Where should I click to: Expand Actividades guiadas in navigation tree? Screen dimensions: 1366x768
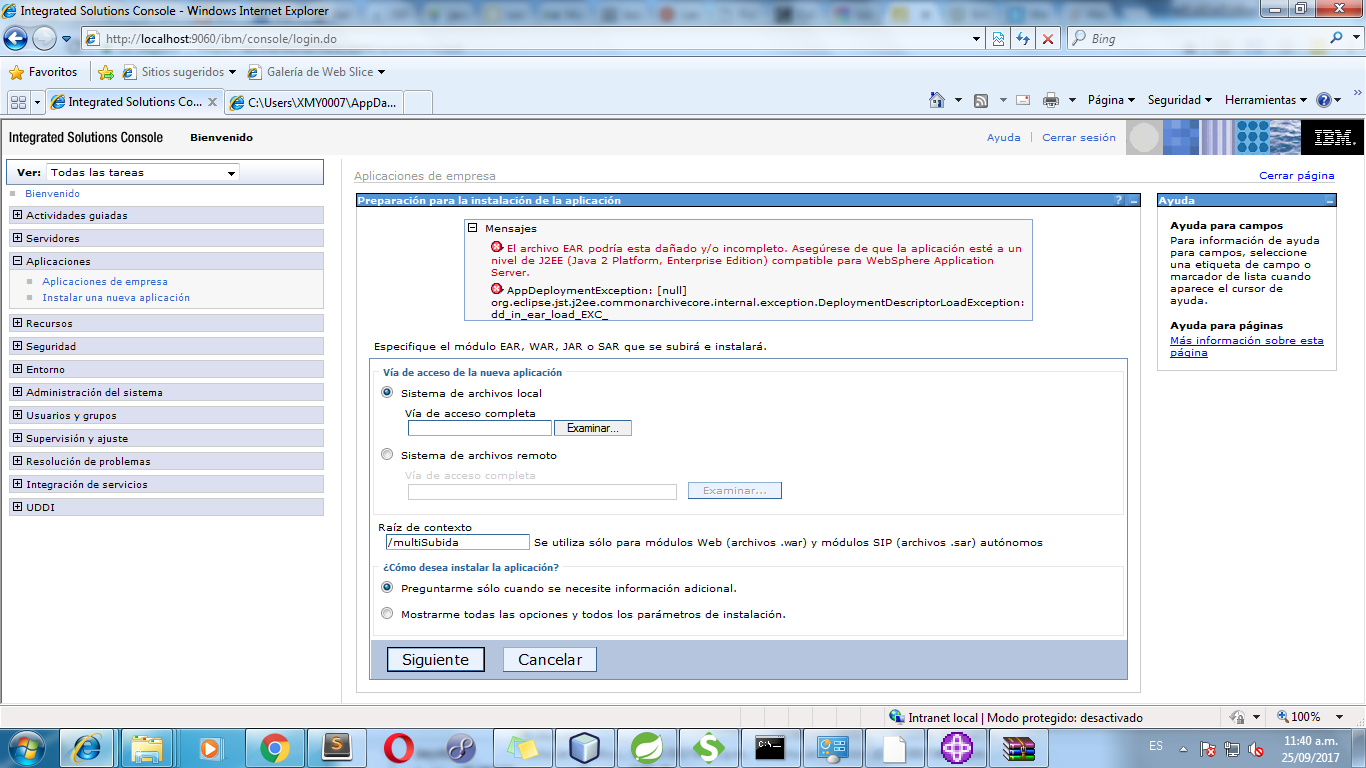pyautogui.click(x=17, y=215)
